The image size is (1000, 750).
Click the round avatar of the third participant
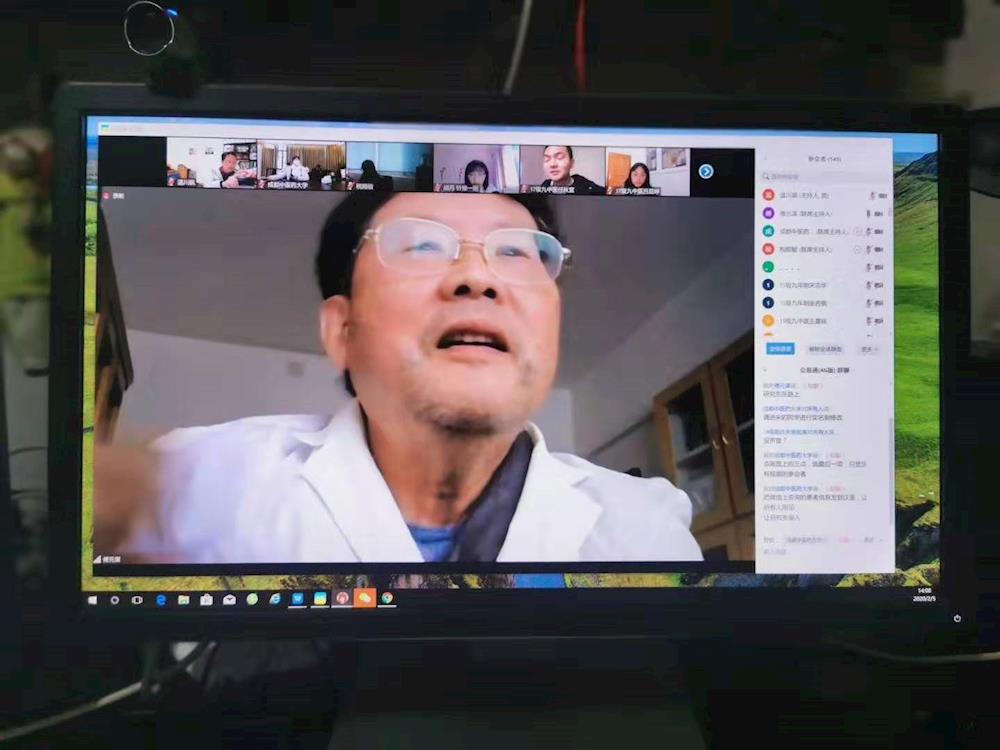pyautogui.click(x=768, y=231)
